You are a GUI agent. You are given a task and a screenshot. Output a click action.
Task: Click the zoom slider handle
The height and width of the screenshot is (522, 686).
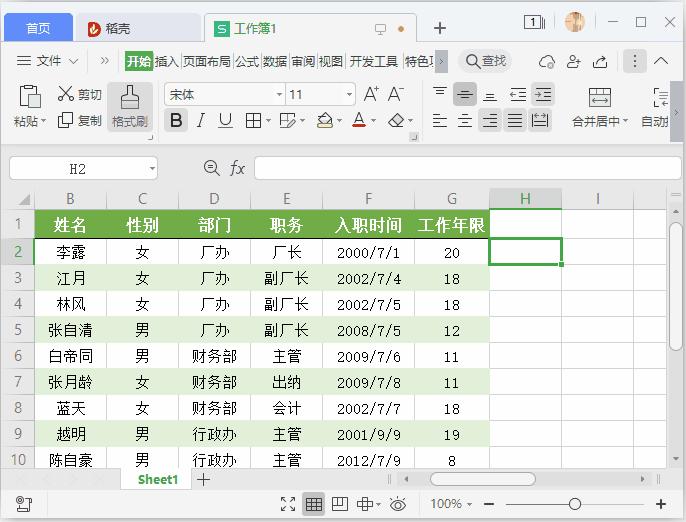[x=574, y=504]
